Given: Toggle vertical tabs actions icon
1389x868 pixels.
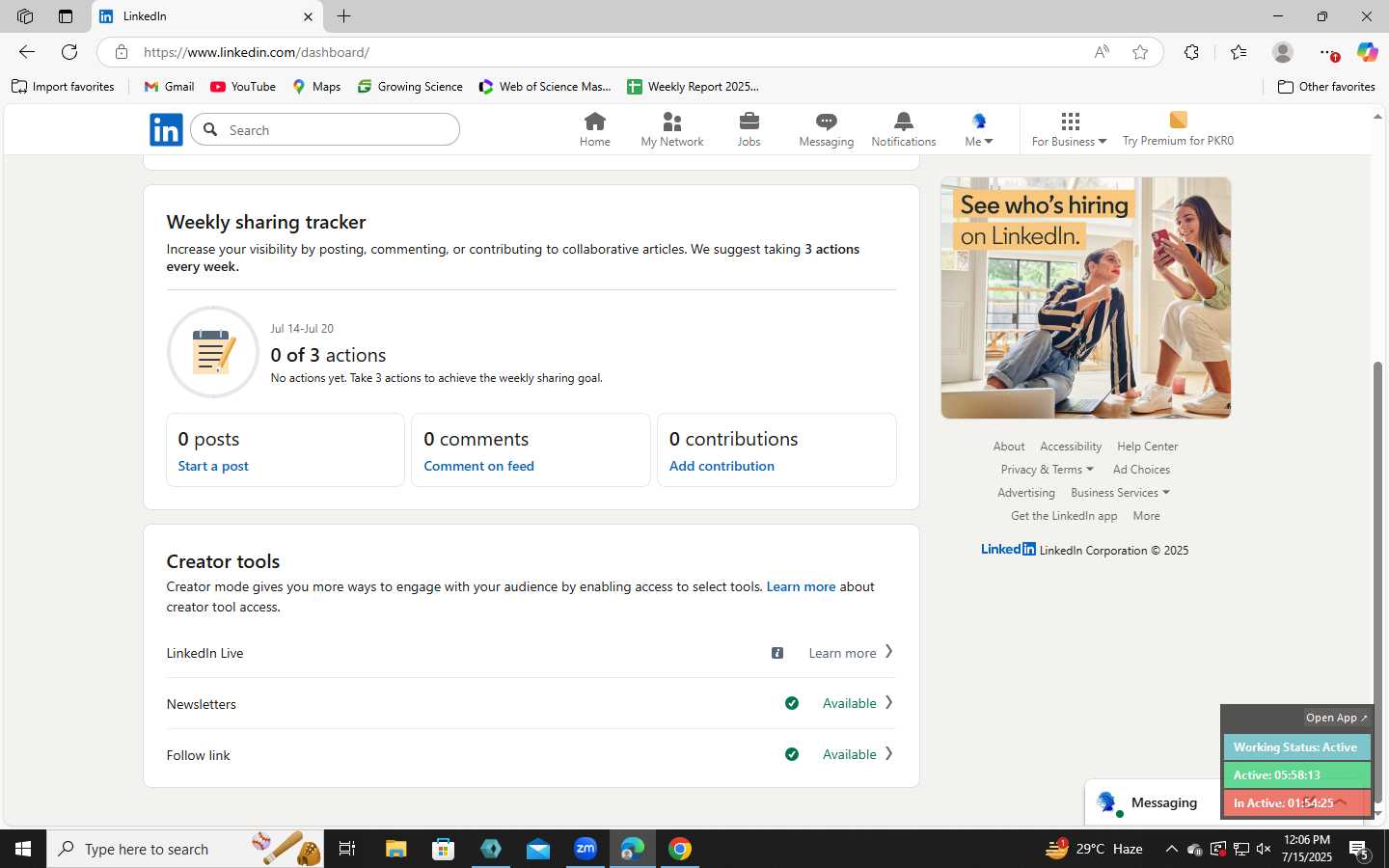Looking at the screenshot, I should 66,16.
